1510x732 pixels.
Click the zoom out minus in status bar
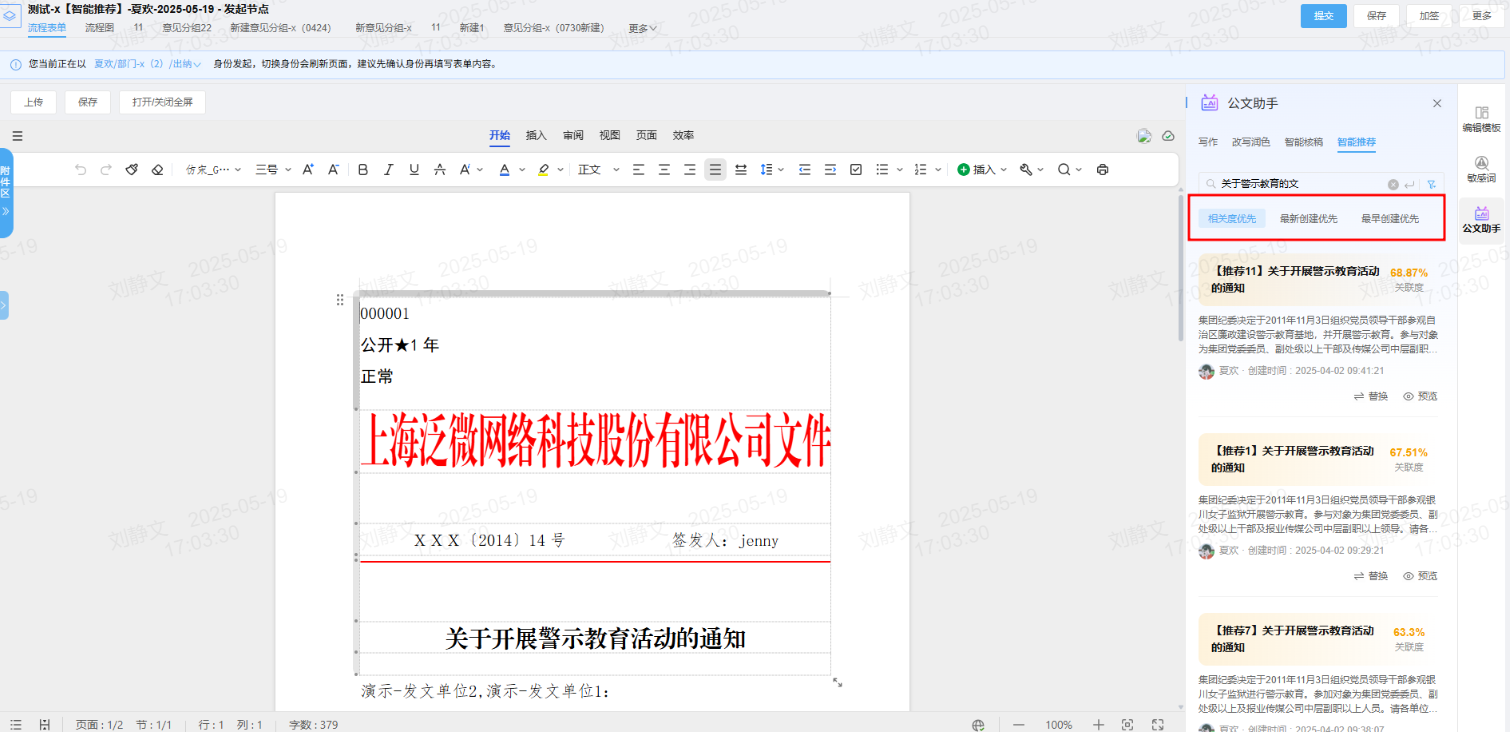[1019, 724]
